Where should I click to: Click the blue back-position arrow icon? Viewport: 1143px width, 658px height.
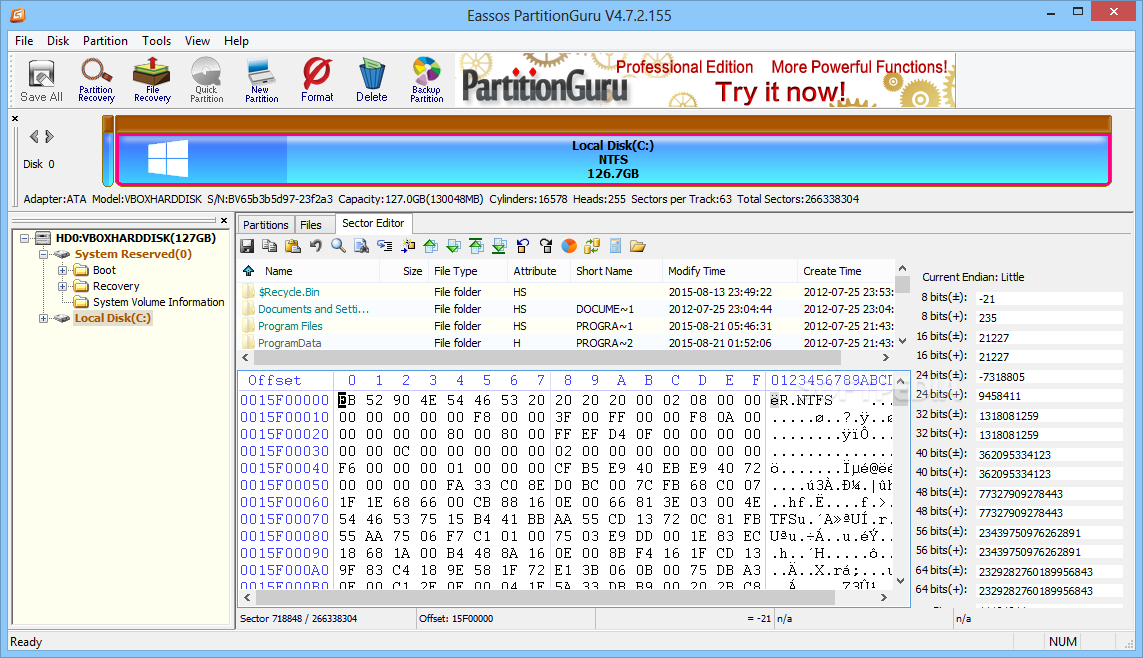point(523,246)
